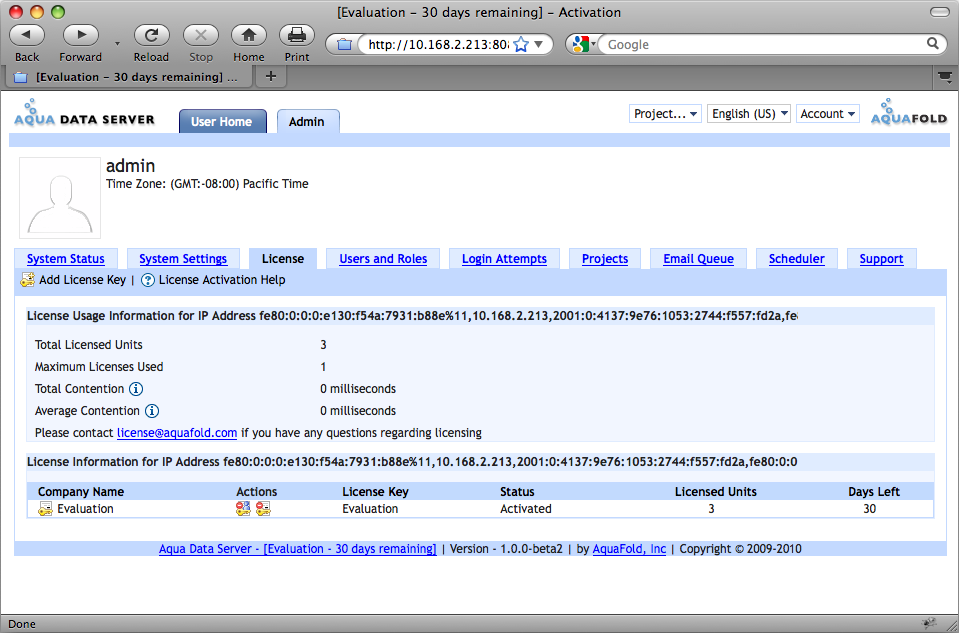Click second action icon in Evaluation row
This screenshot has height=633, width=959.
coord(263,508)
